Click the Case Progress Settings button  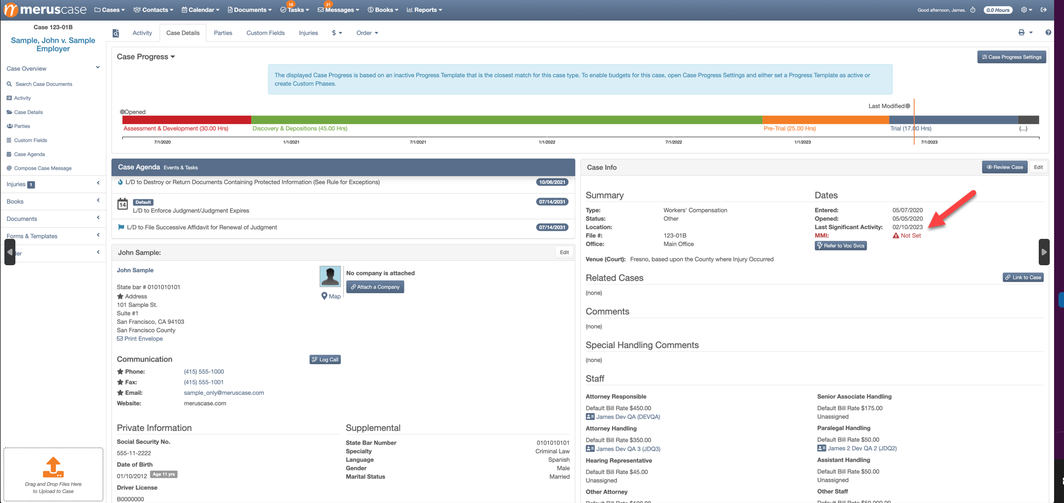pos(1010,57)
